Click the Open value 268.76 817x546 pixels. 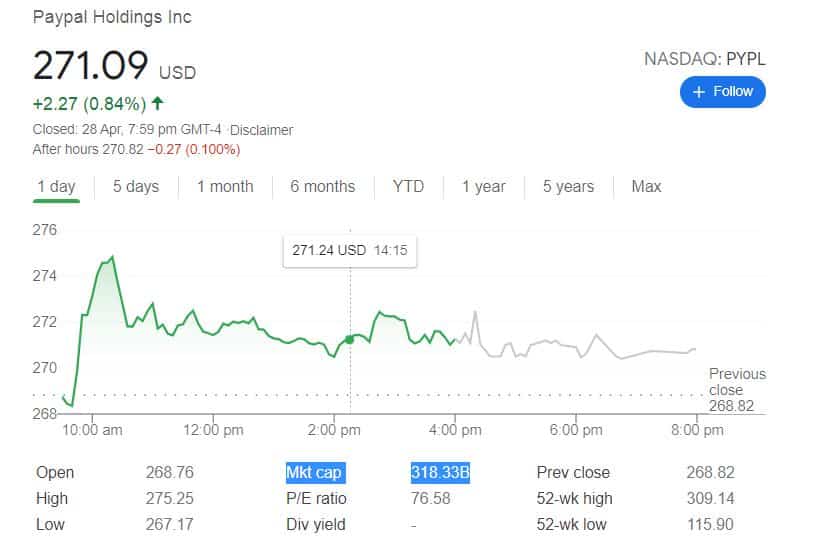(169, 473)
